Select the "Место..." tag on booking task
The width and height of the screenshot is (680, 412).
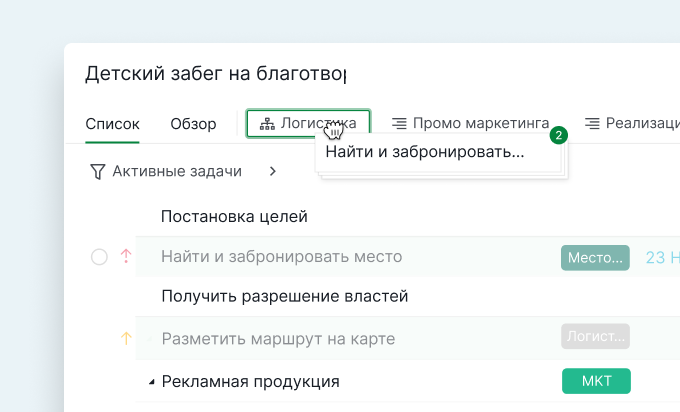tap(595, 258)
